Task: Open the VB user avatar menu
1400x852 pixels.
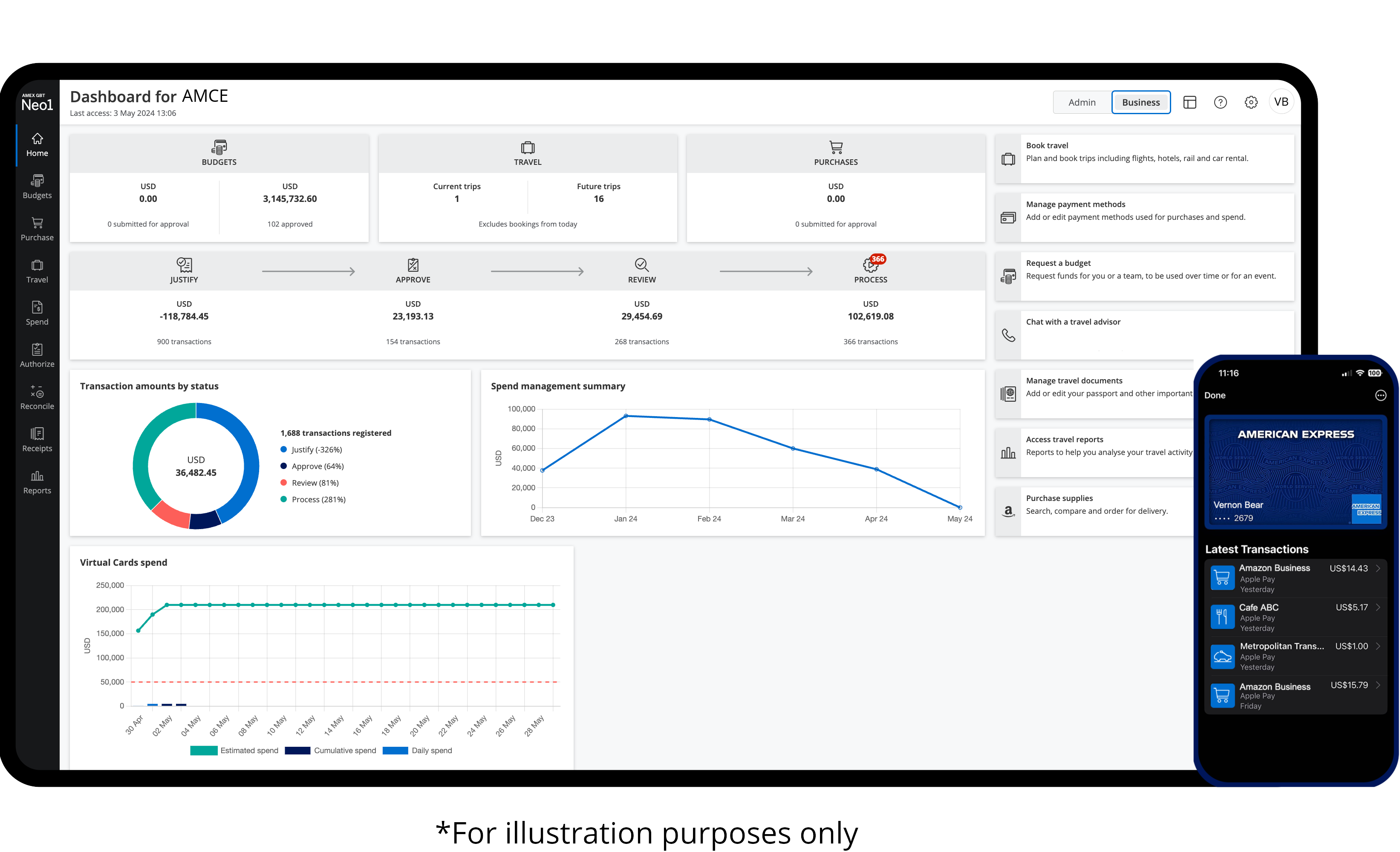Action: coord(1281,102)
